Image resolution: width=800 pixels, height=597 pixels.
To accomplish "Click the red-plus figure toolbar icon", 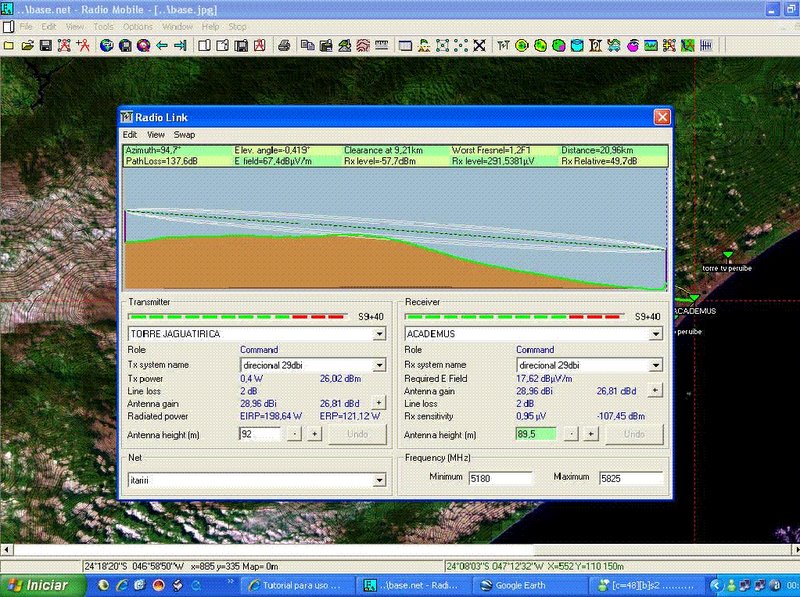I will tap(83, 46).
